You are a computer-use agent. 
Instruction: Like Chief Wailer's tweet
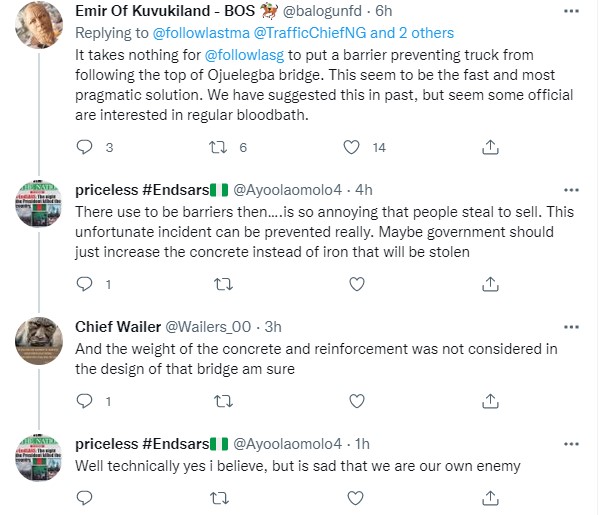352,400
